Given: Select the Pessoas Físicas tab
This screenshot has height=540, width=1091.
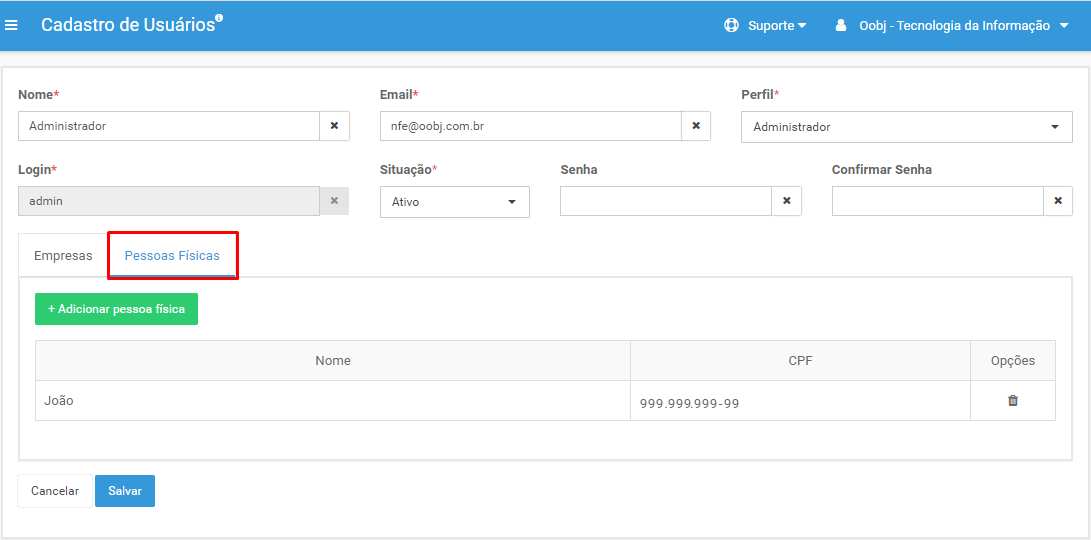Looking at the screenshot, I should 172,255.
